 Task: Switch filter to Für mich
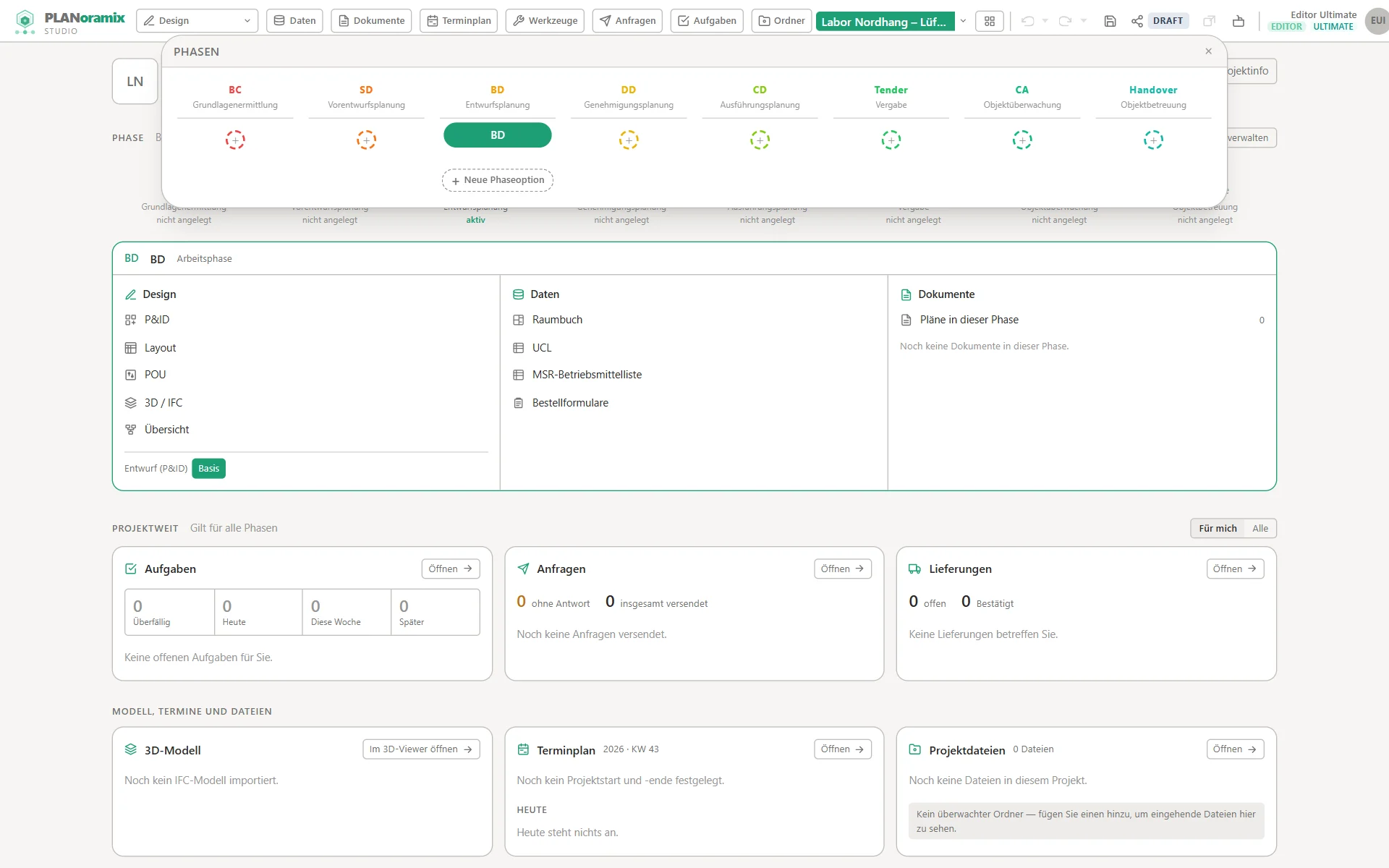[1218, 528]
